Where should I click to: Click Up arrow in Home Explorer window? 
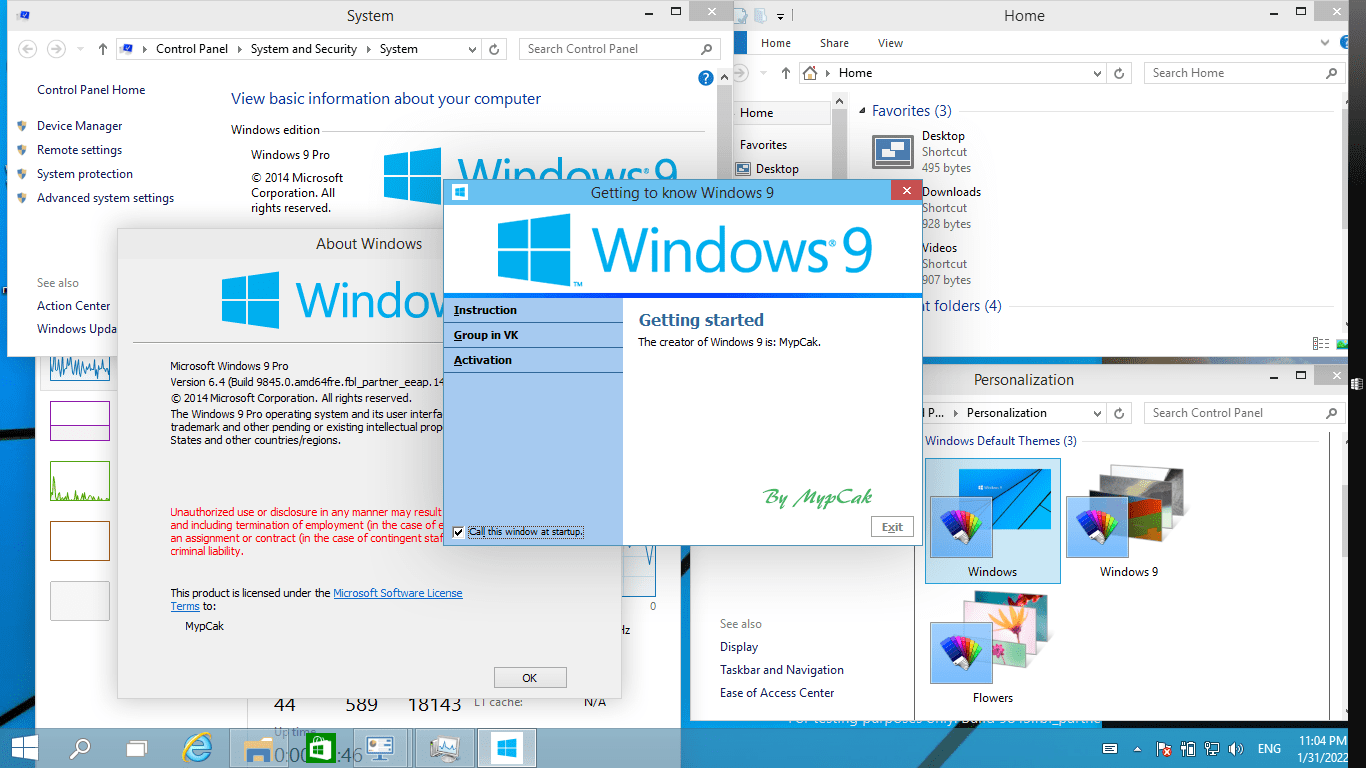click(x=785, y=73)
